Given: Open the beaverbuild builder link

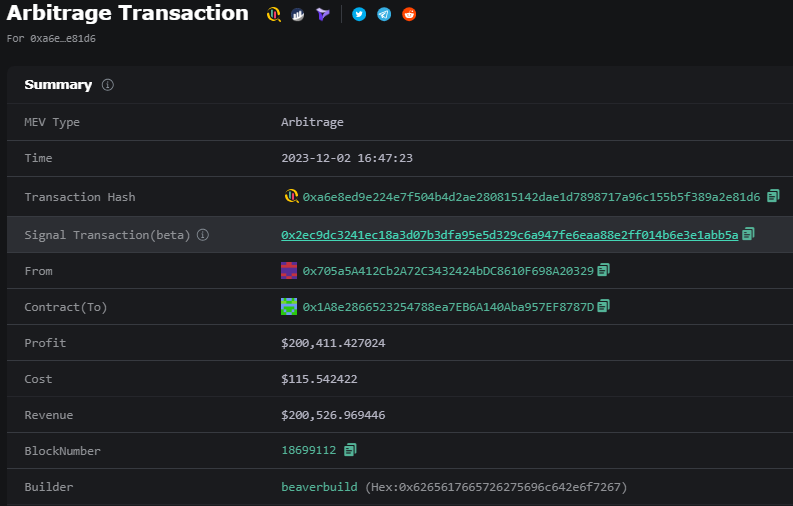Looking at the screenshot, I should (319, 487).
